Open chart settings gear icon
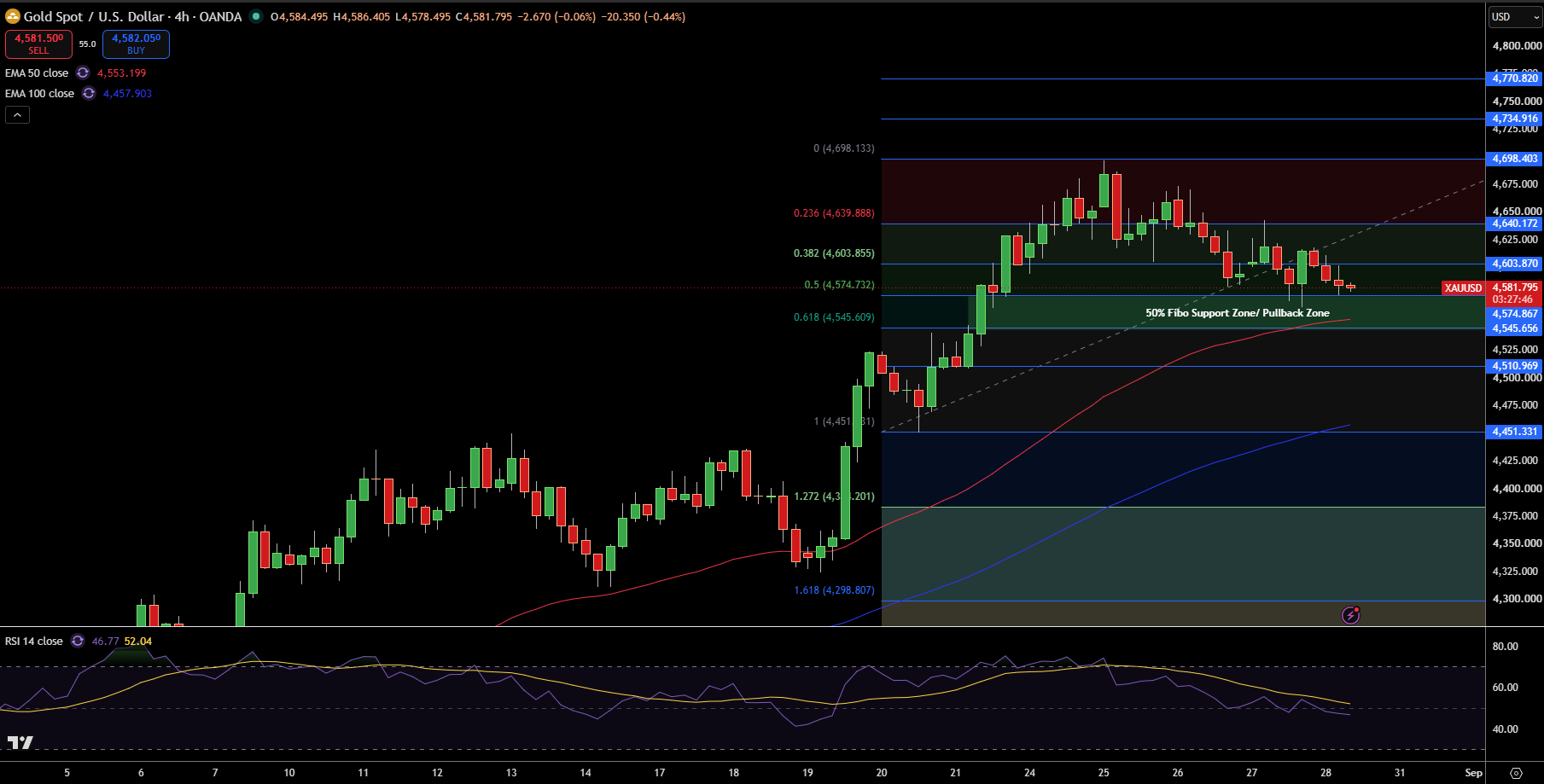 tap(1516, 773)
